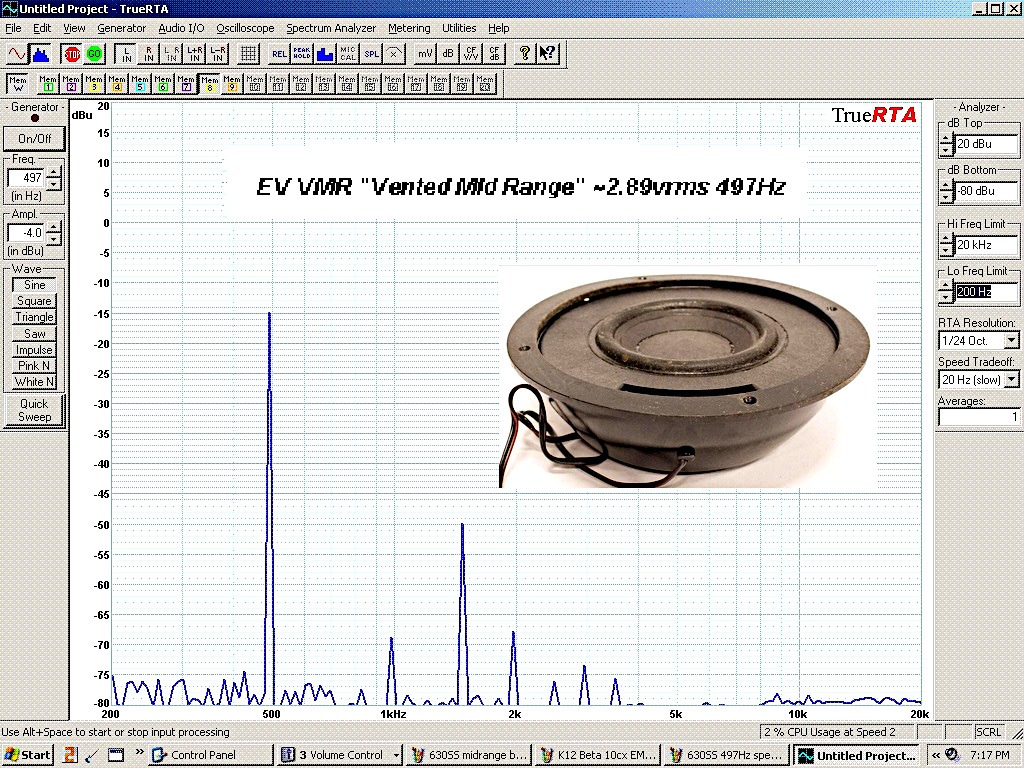The image size is (1024, 768).
Task: Select the White N noise waveform
Action: click(x=34, y=382)
